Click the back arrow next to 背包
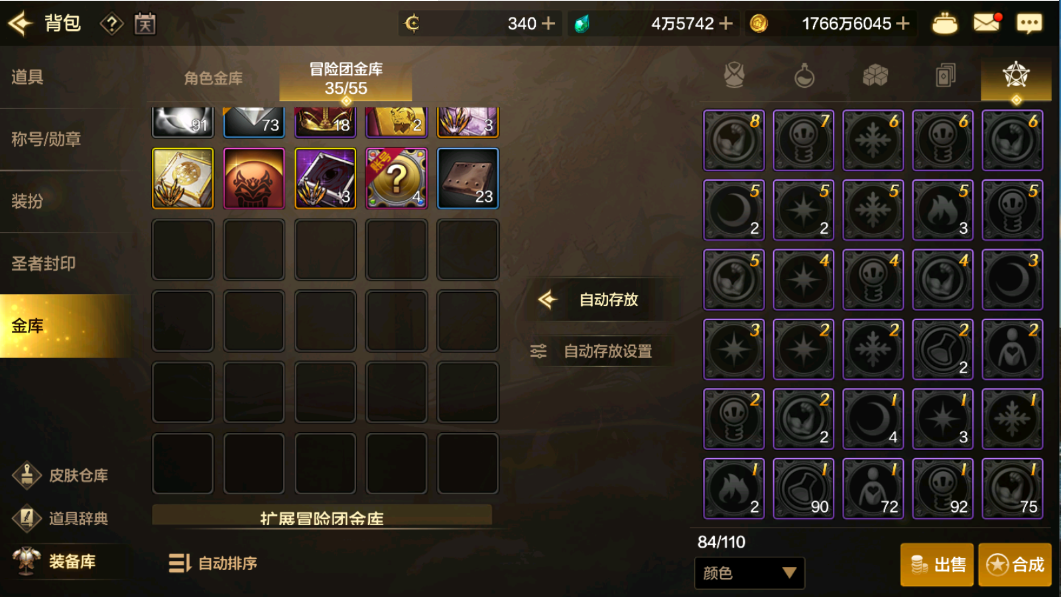Image resolution: width=1061 pixels, height=597 pixels. tap(20, 24)
